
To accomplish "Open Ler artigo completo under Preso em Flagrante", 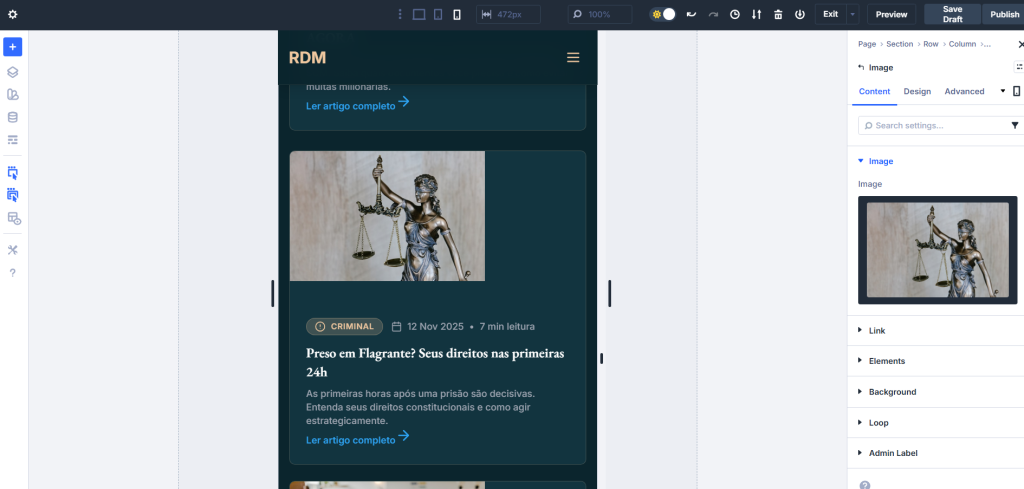I will (358, 438).
